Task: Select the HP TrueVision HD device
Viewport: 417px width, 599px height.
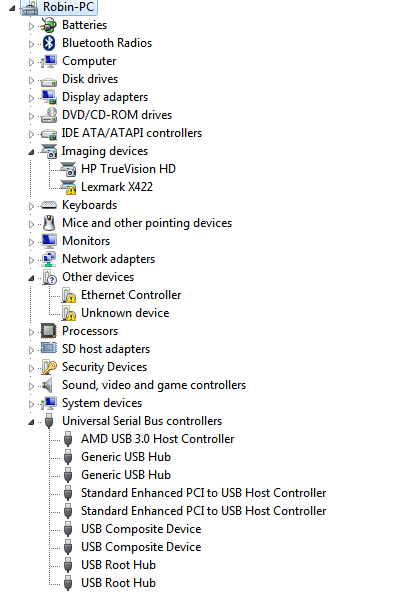Action: 128,169
